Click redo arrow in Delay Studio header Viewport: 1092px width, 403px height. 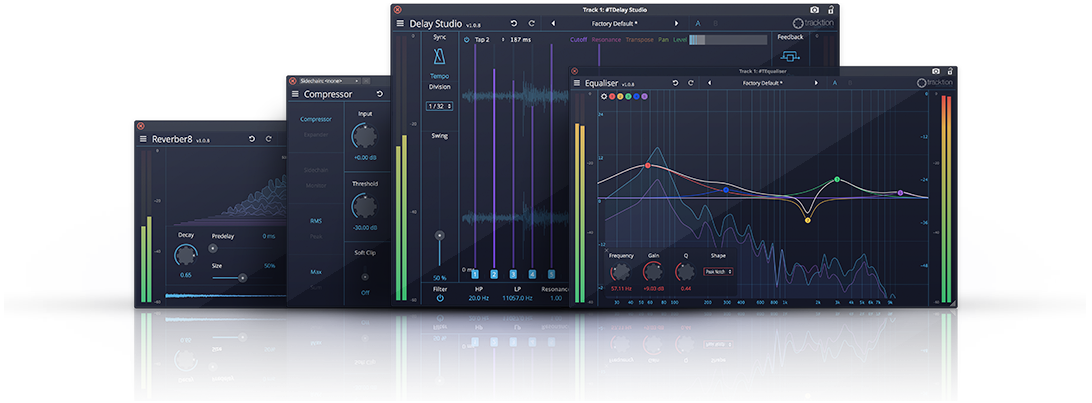click(x=531, y=23)
